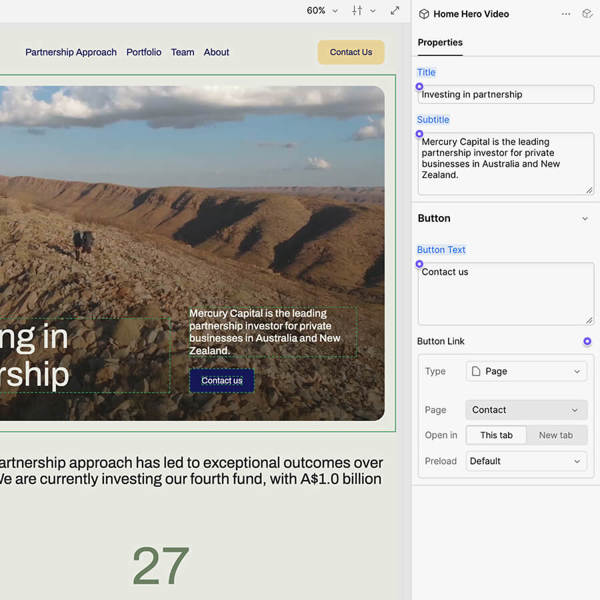Click the yellow Contact Us header button
The height and width of the screenshot is (600, 600).
tap(351, 52)
